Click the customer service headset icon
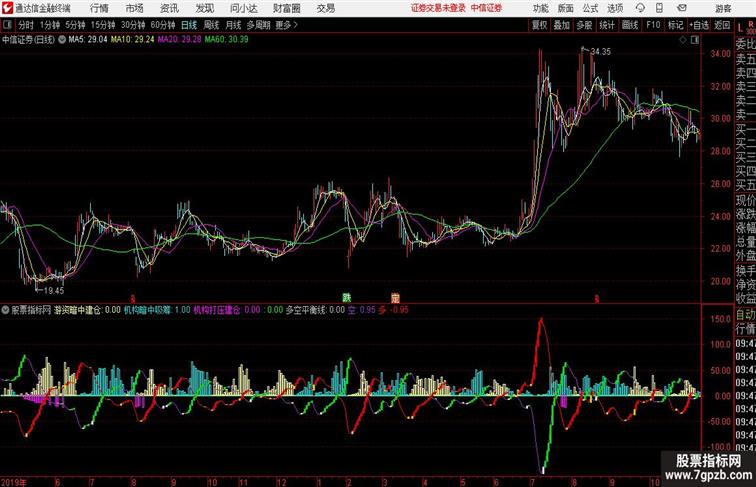 [640, 8]
